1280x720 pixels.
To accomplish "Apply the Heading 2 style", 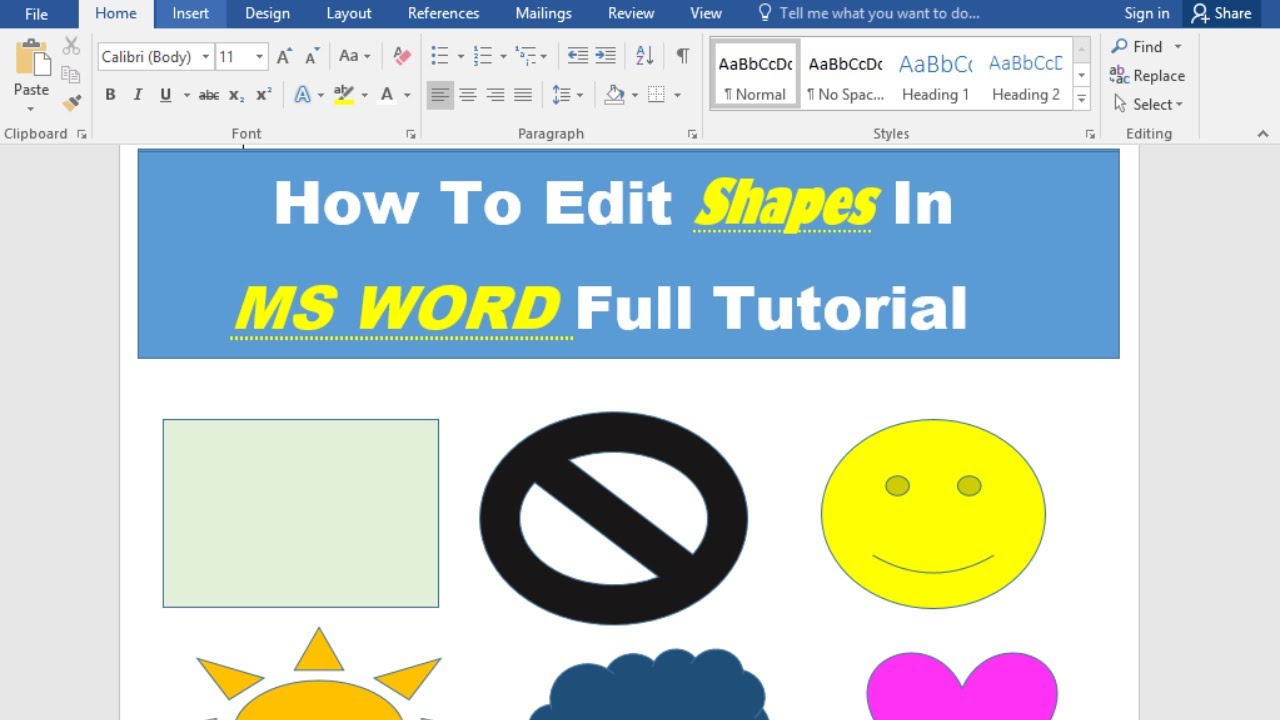I will pyautogui.click(x=1026, y=75).
